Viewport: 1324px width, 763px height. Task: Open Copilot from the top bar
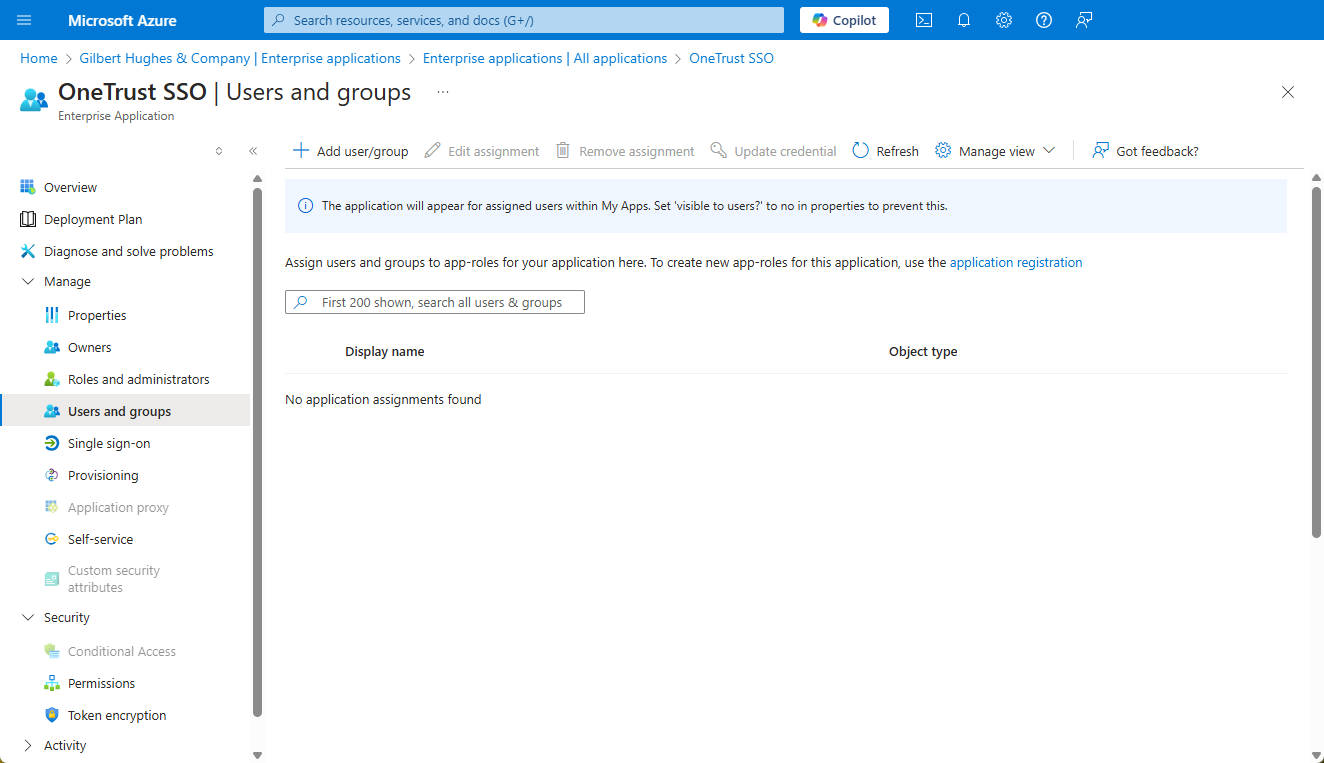(x=843, y=20)
